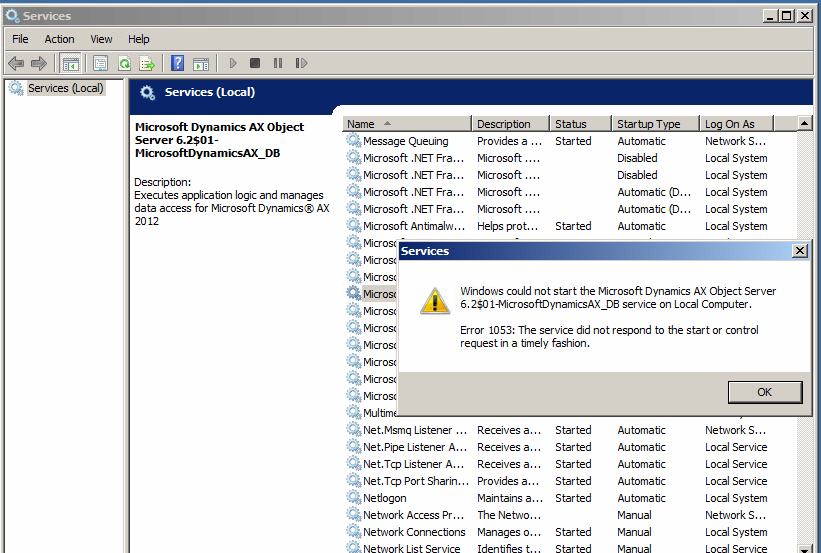821x553 pixels.
Task: Click the gear icon beside Net.Tcp Port Sharing
Action: tap(353, 480)
